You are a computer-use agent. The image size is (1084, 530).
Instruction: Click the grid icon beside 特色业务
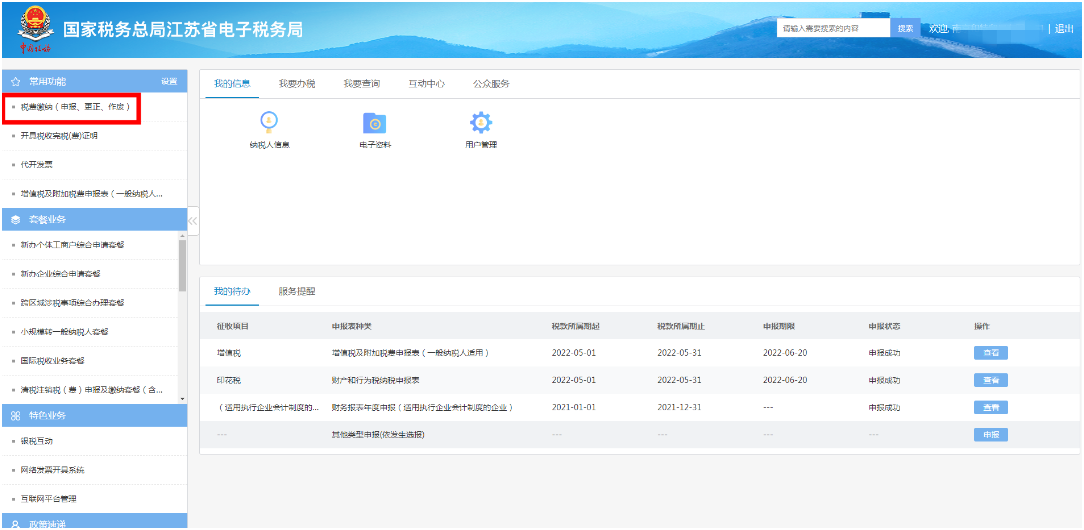15,415
